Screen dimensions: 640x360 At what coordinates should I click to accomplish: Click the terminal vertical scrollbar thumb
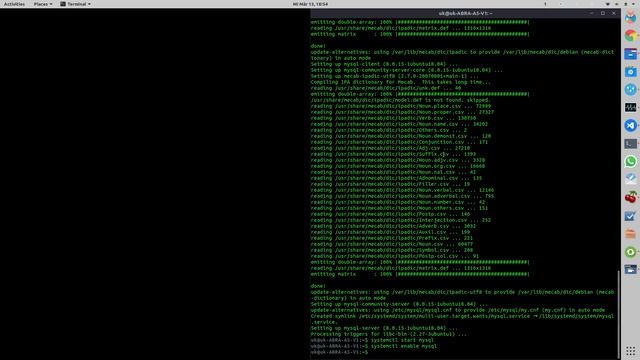618,313
